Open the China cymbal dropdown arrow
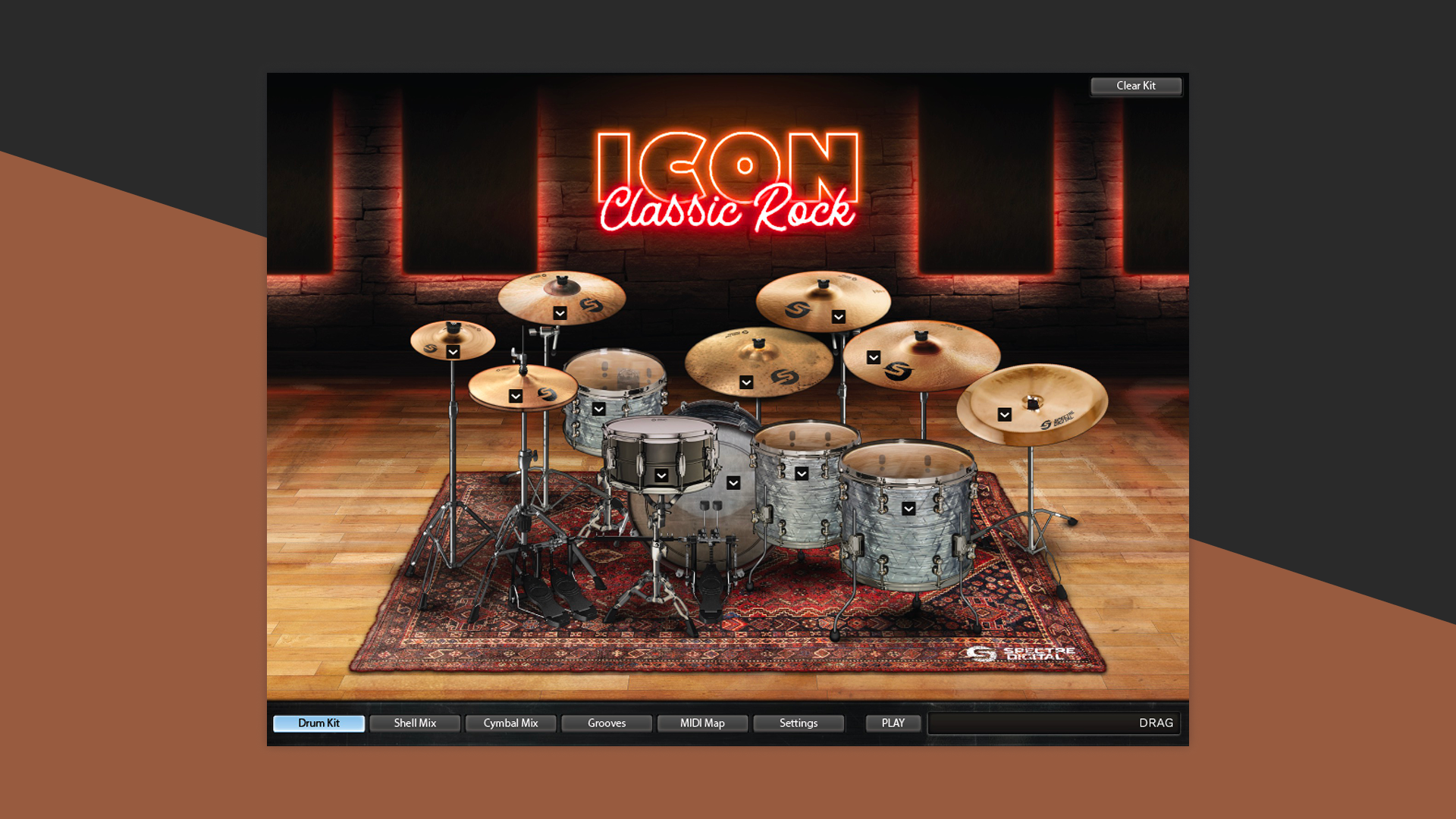Screen dimensions: 1456x819 (1004, 415)
